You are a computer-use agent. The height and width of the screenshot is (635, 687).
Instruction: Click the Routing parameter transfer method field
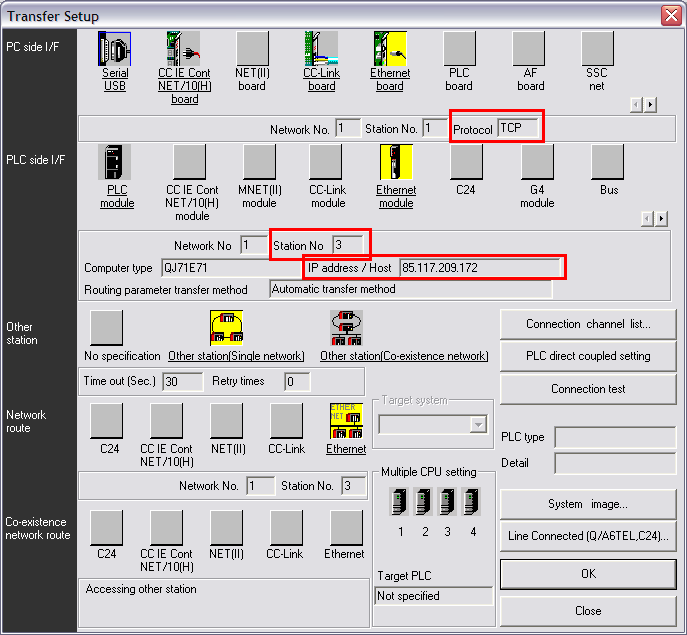coord(411,289)
